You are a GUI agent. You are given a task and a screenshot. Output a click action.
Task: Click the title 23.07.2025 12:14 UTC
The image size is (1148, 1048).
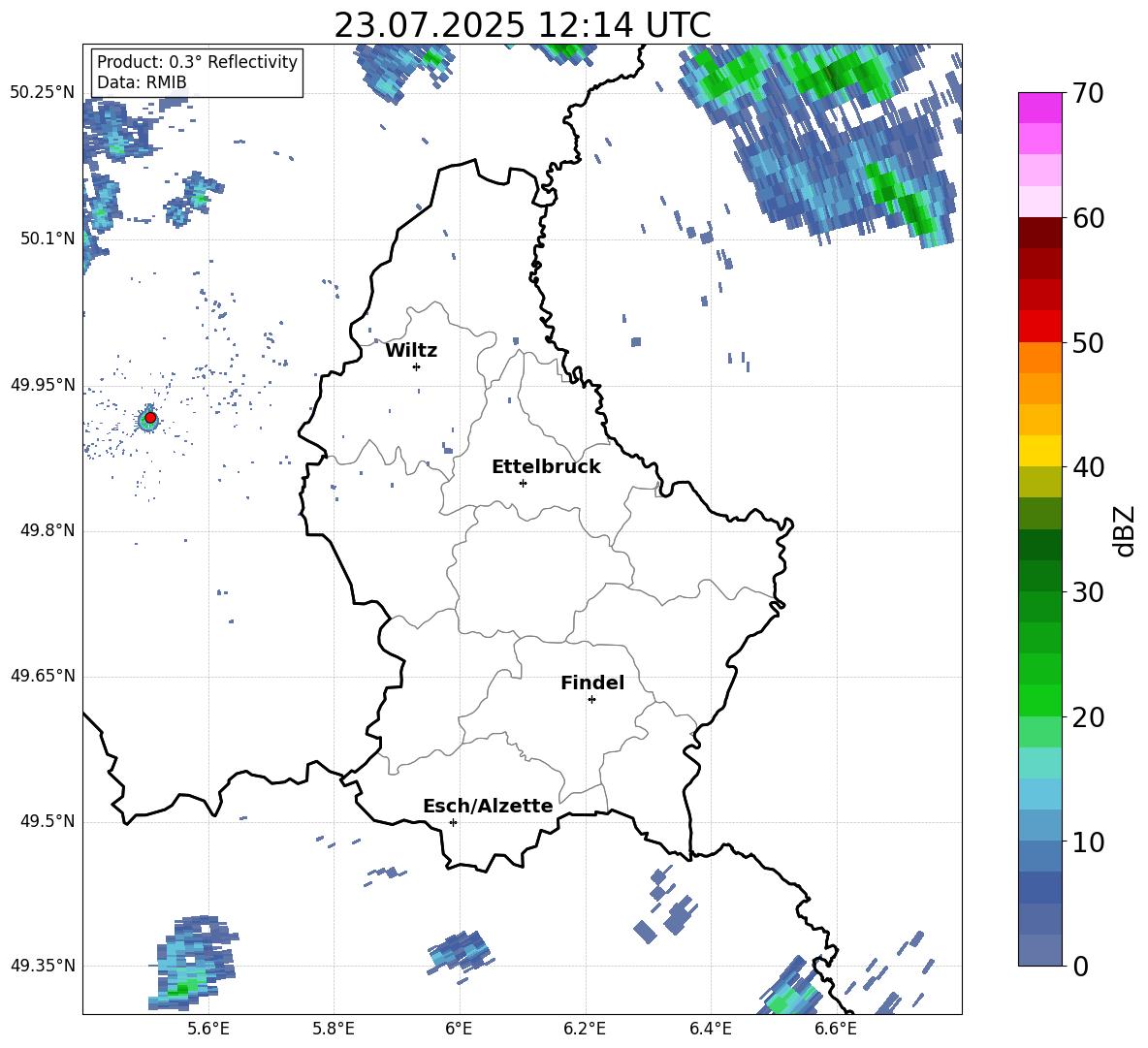523,25
